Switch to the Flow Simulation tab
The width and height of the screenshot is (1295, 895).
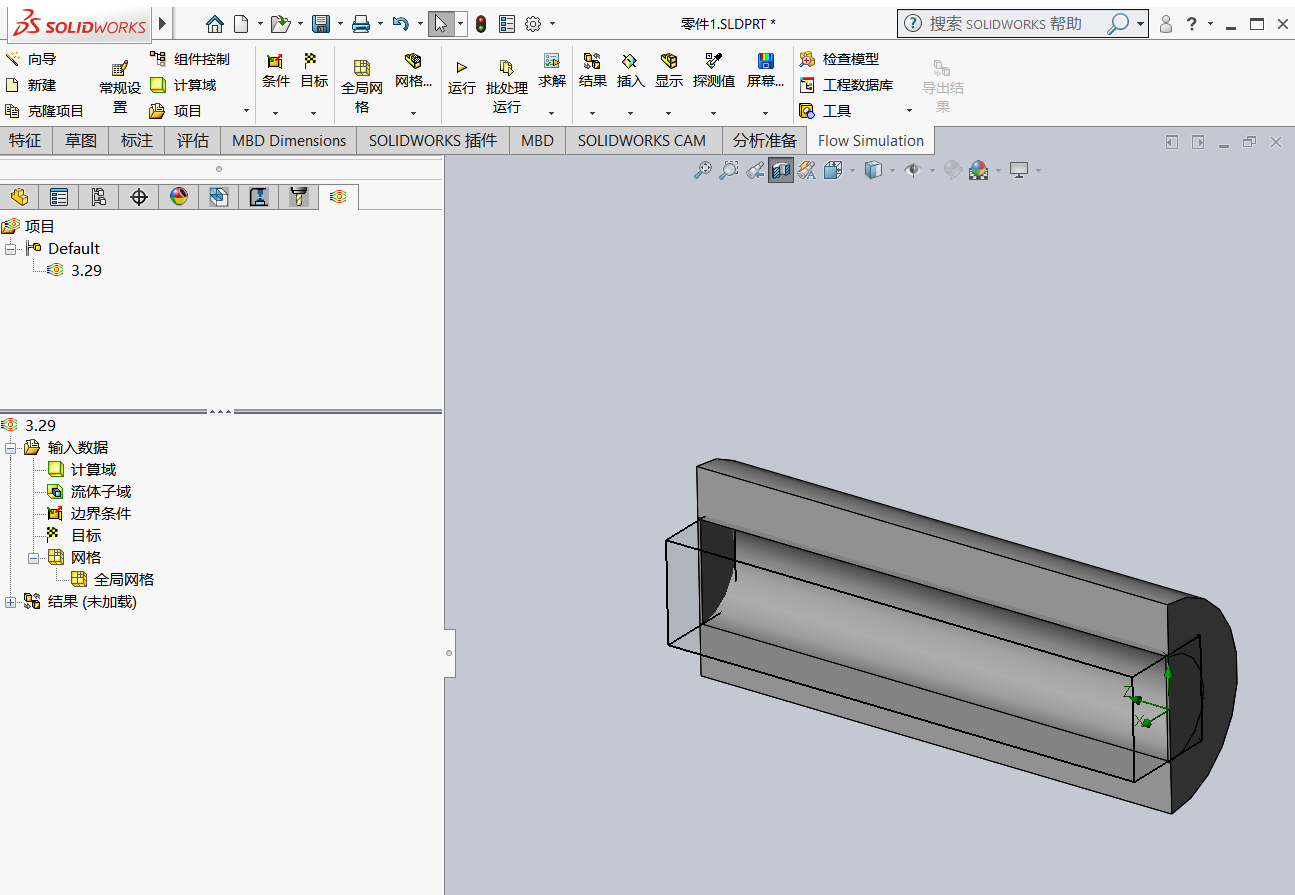pyautogui.click(x=869, y=140)
